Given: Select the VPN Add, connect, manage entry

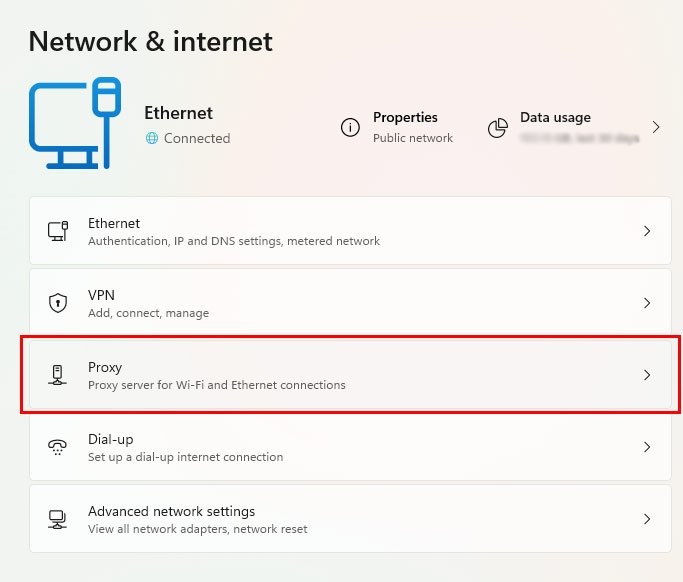Looking at the screenshot, I should click(350, 303).
